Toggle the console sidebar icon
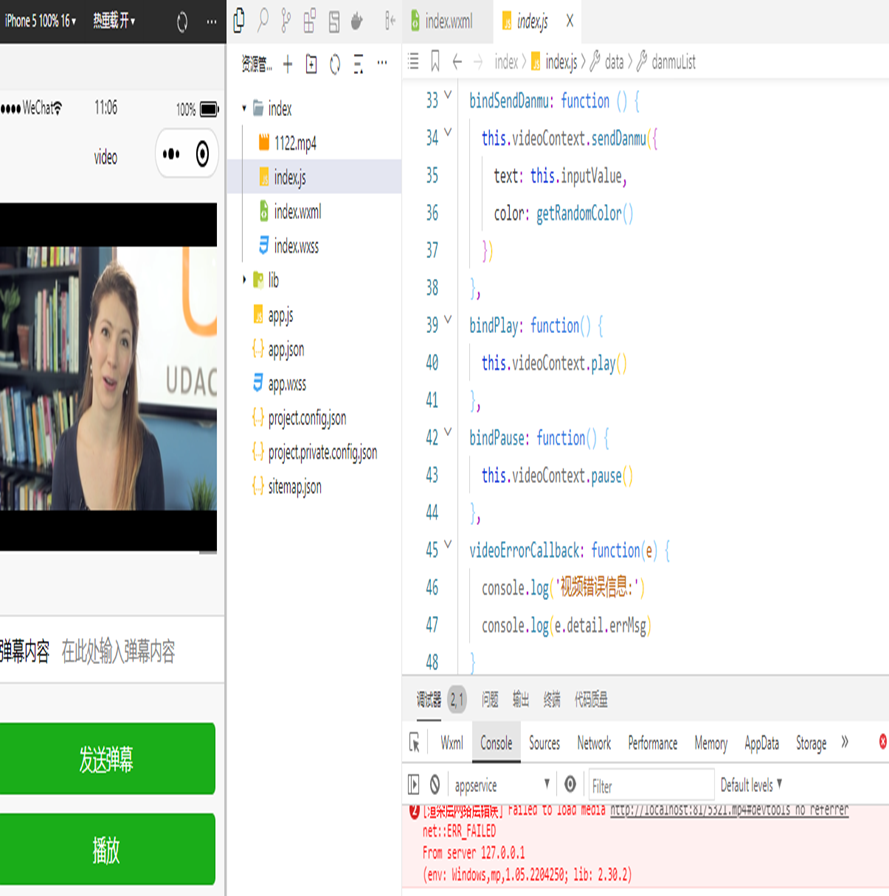 (x=414, y=785)
